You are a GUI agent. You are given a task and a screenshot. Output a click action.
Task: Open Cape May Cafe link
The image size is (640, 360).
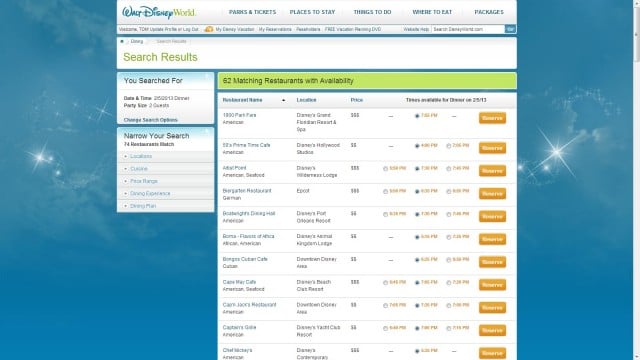[239, 282]
